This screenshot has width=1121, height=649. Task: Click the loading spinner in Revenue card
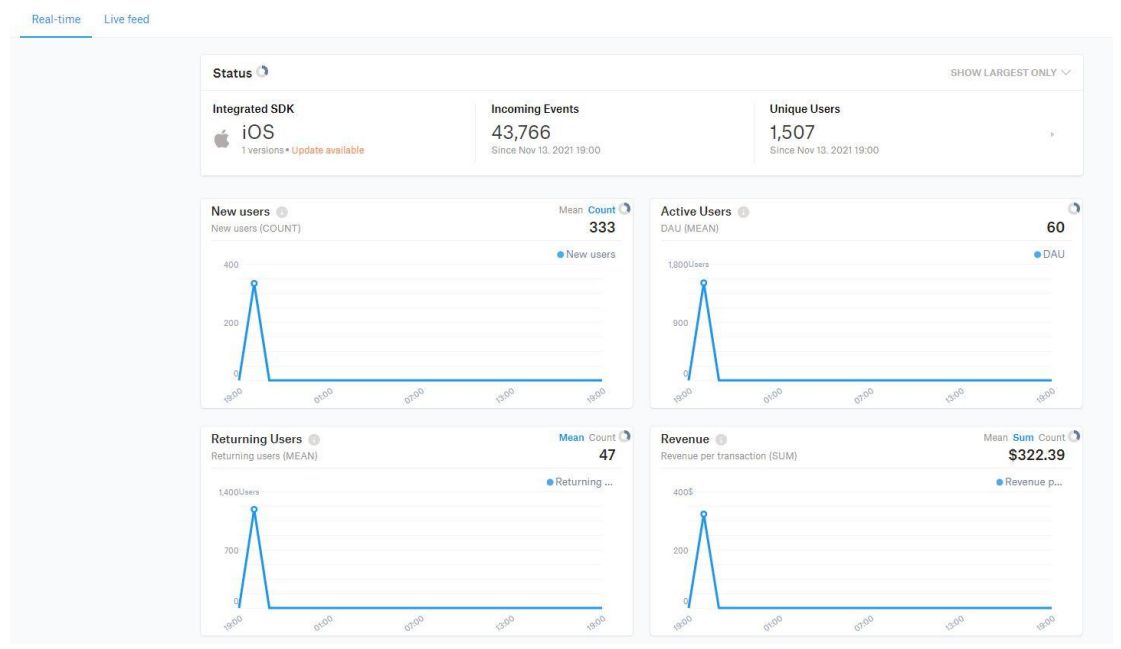(1074, 437)
